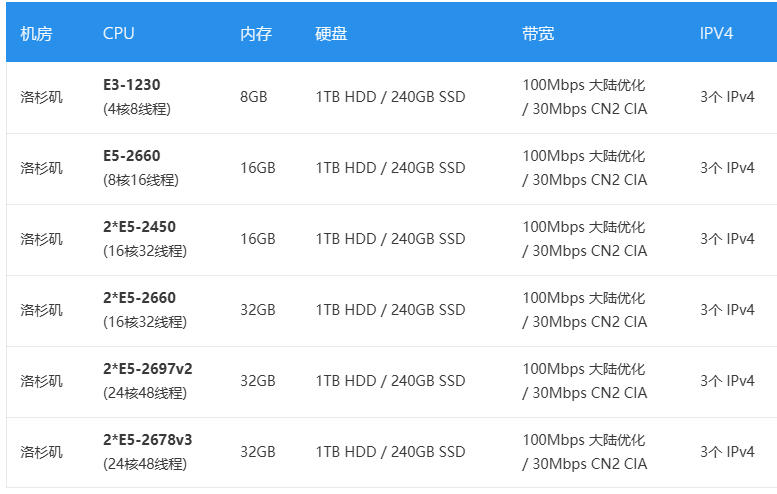This screenshot has height=494, width=777.
Task: Click the bandwidth cell in the 2*E5-2678v3 row
Action: click(585, 451)
